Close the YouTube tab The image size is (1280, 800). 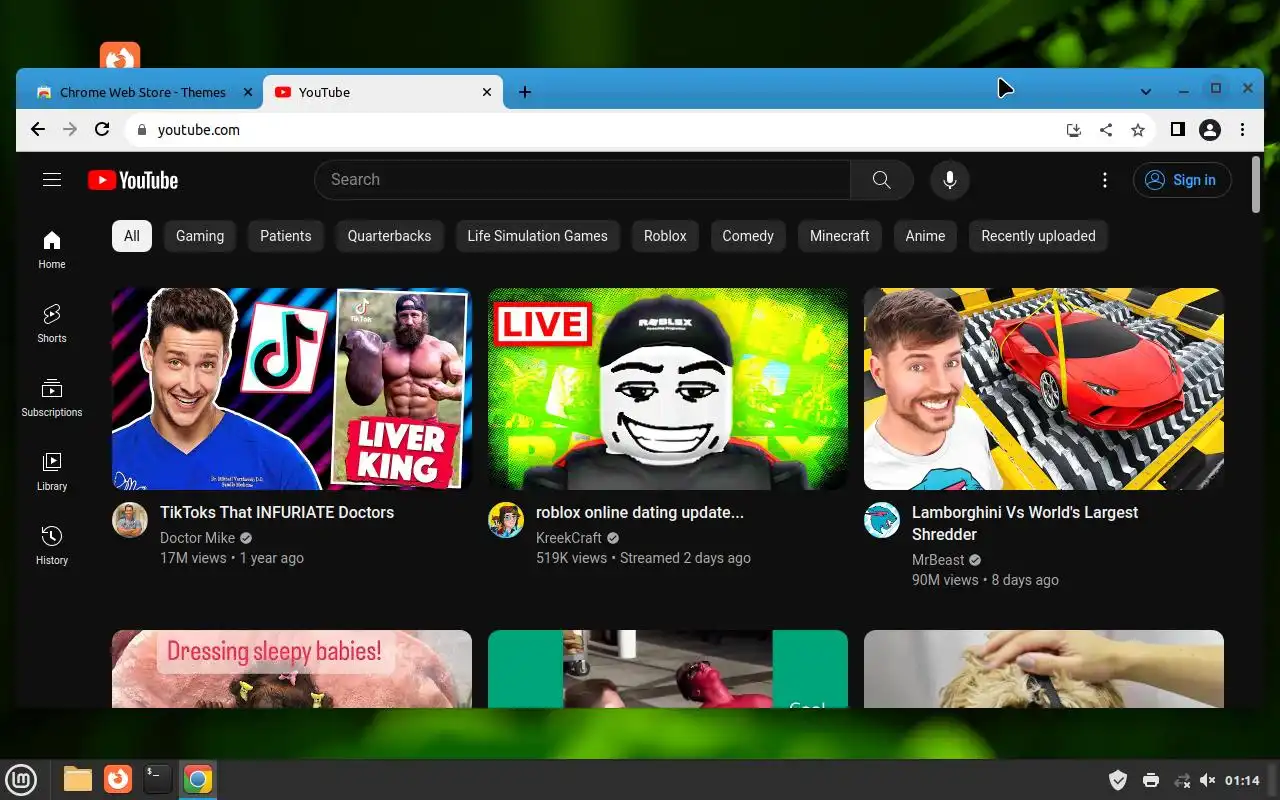click(x=487, y=92)
